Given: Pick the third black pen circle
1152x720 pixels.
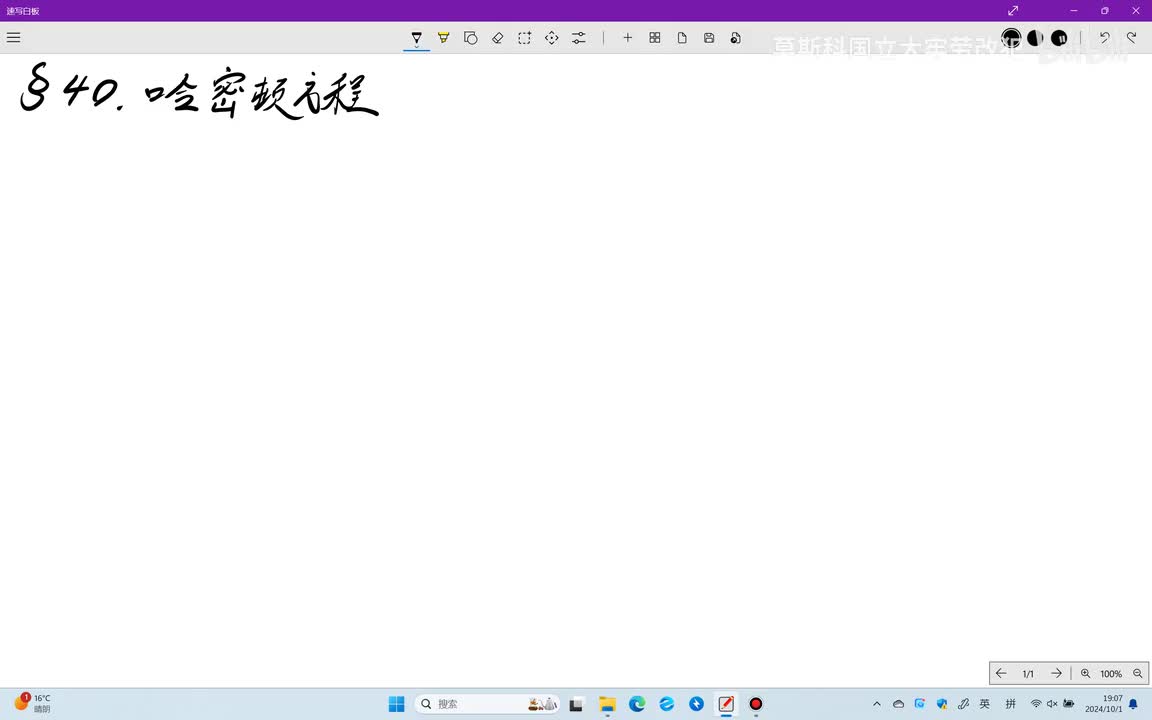Looking at the screenshot, I should [x=1059, y=37].
